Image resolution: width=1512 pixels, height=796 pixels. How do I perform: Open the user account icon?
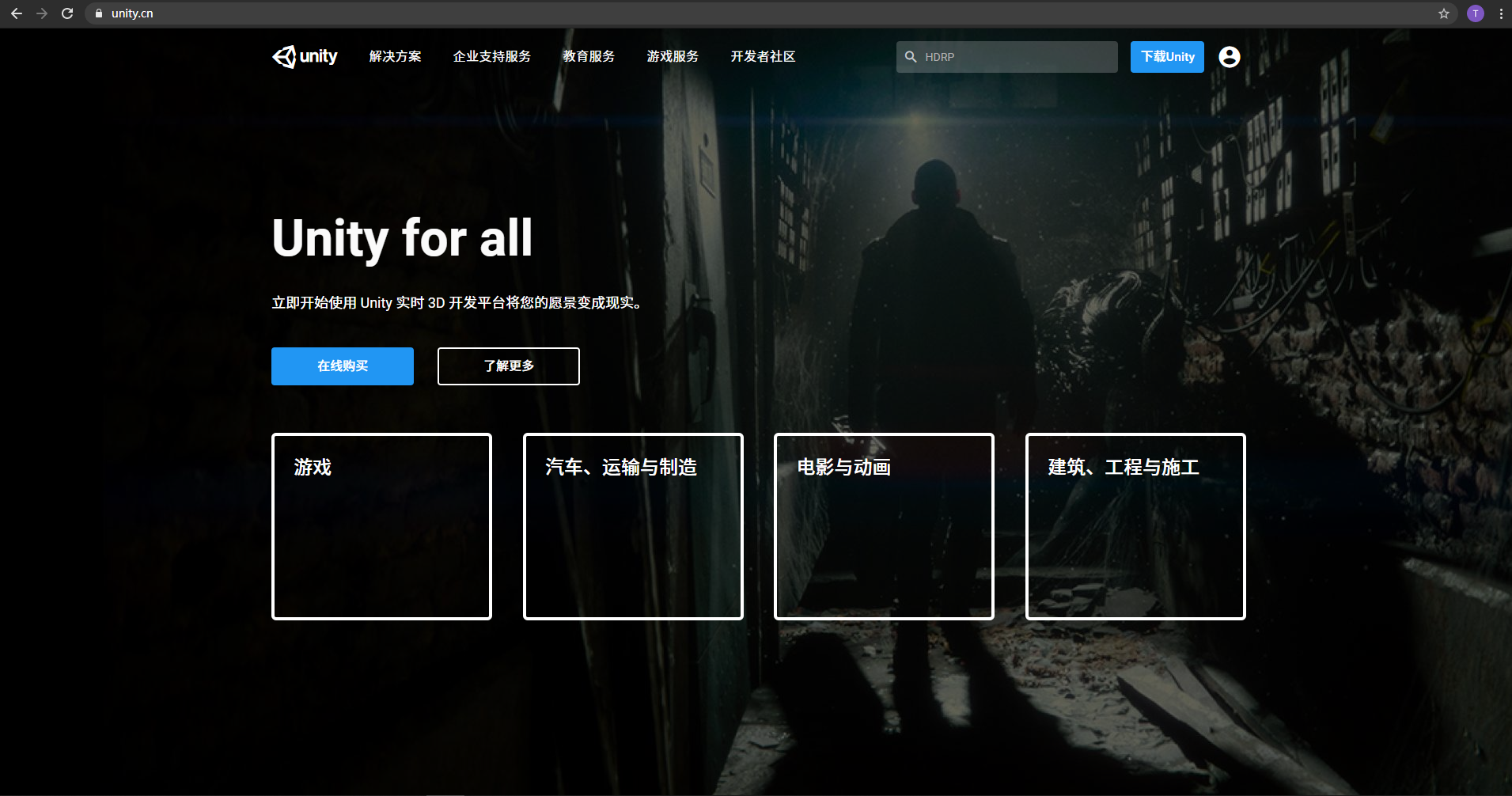1228,56
